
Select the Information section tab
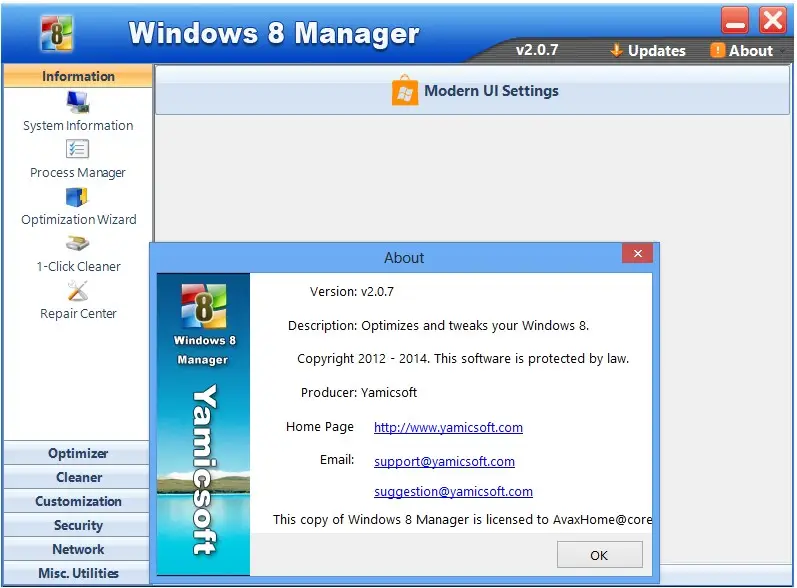coord(78,76)
